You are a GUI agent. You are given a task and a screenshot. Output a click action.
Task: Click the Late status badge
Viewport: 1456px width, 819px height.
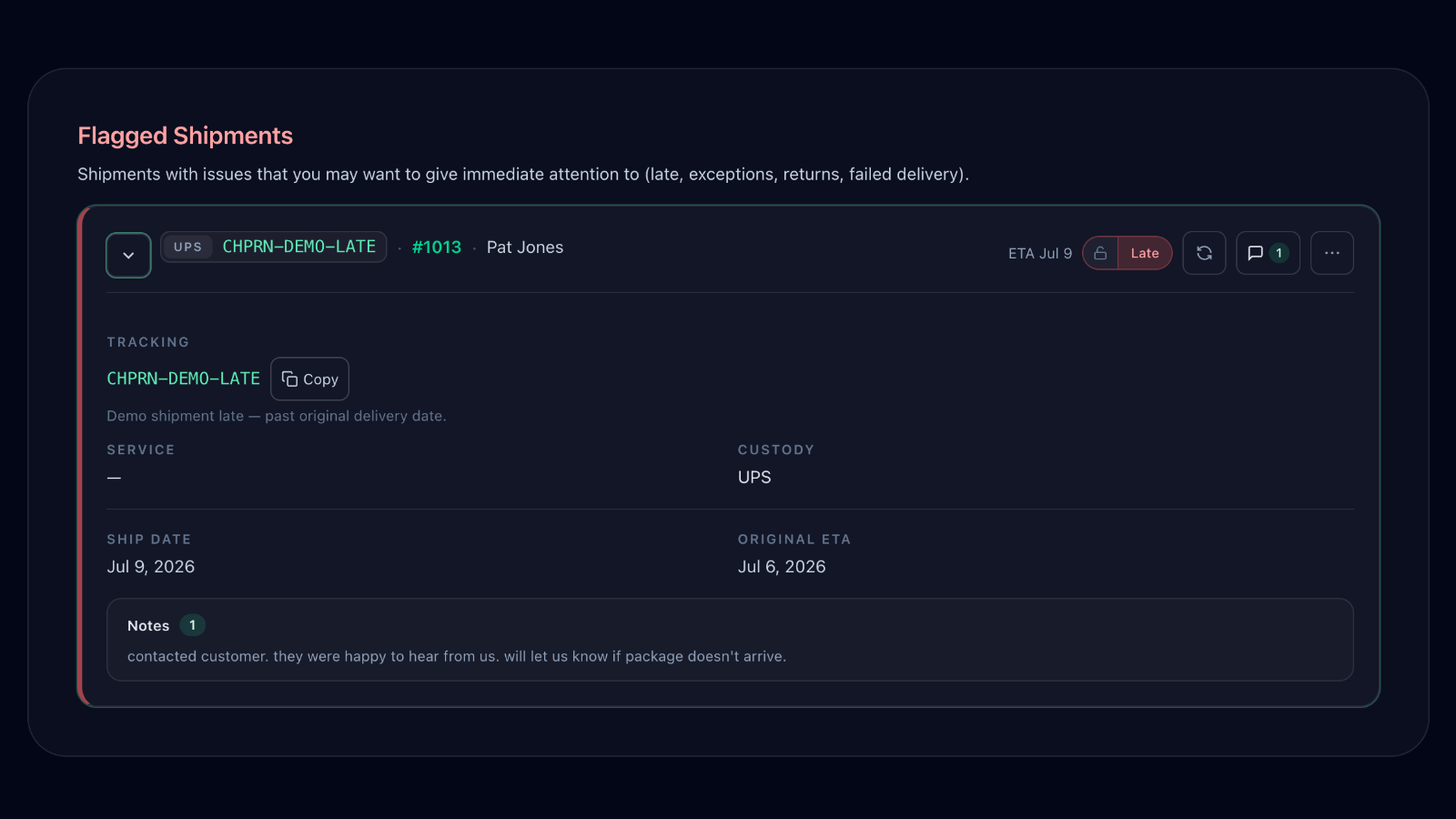1145,253
